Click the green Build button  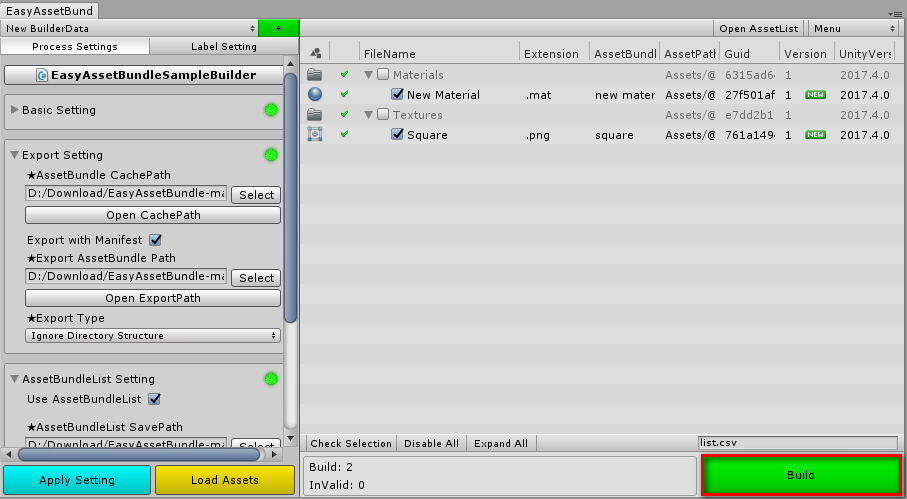coord(801,475)
